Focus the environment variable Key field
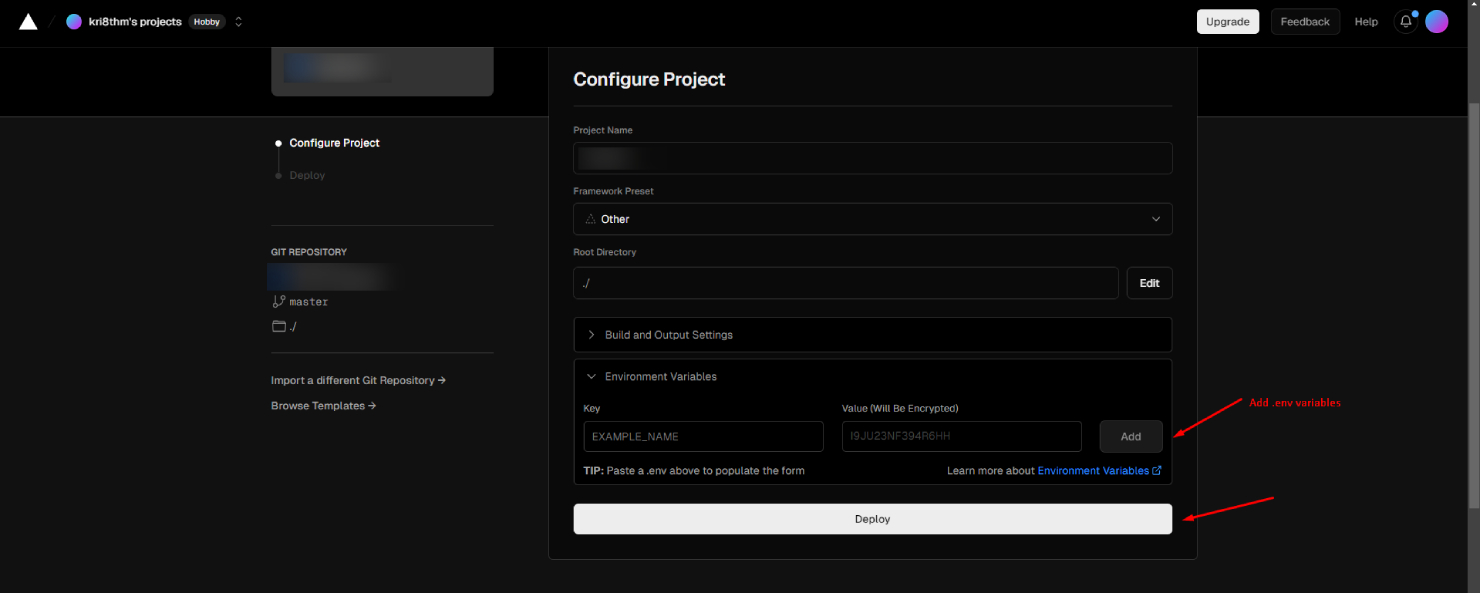 pos(703,437)
